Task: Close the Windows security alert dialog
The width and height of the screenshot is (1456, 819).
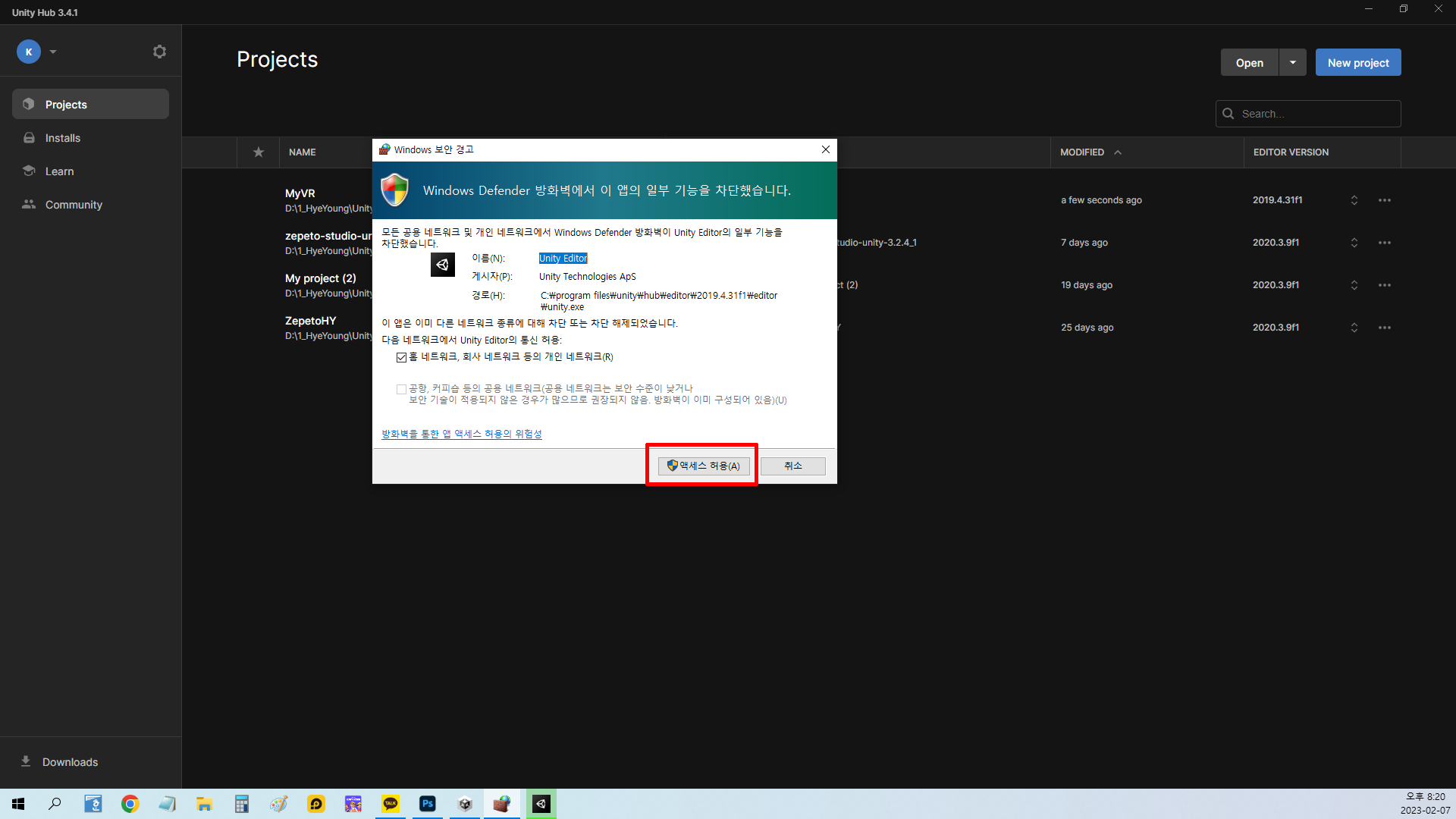Action: point(826,149)
